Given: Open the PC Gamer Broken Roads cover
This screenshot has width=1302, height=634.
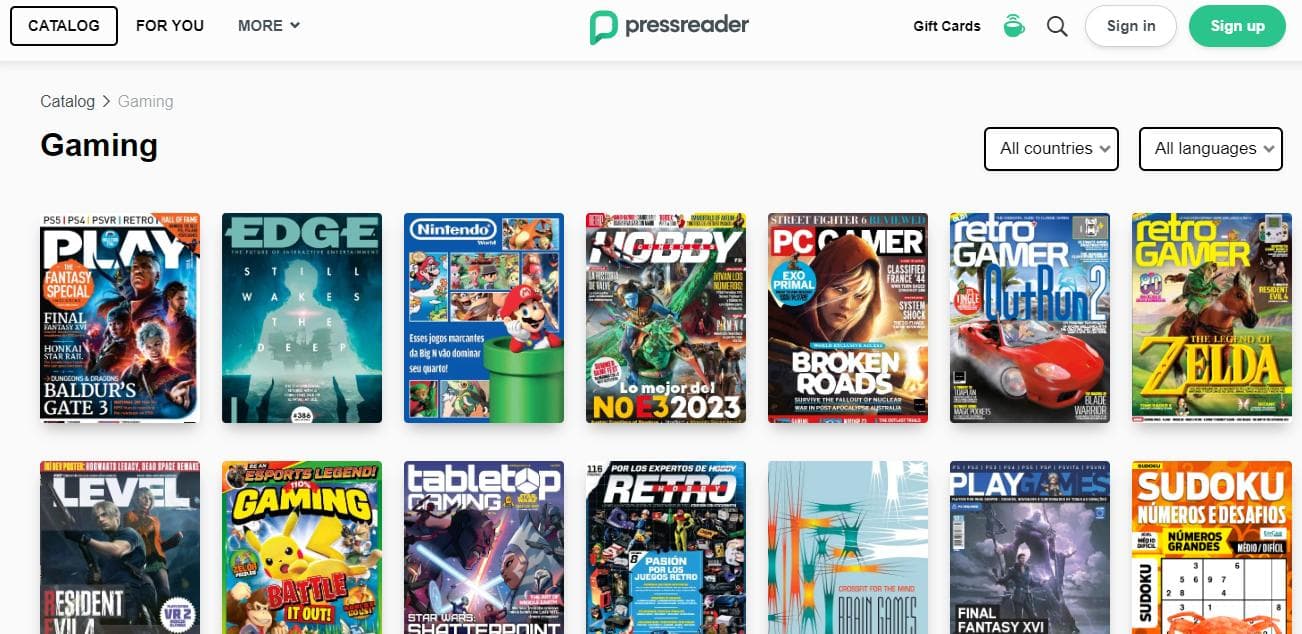Looking at the screenshot, I should pyautogui.click(x=848, y=318).
